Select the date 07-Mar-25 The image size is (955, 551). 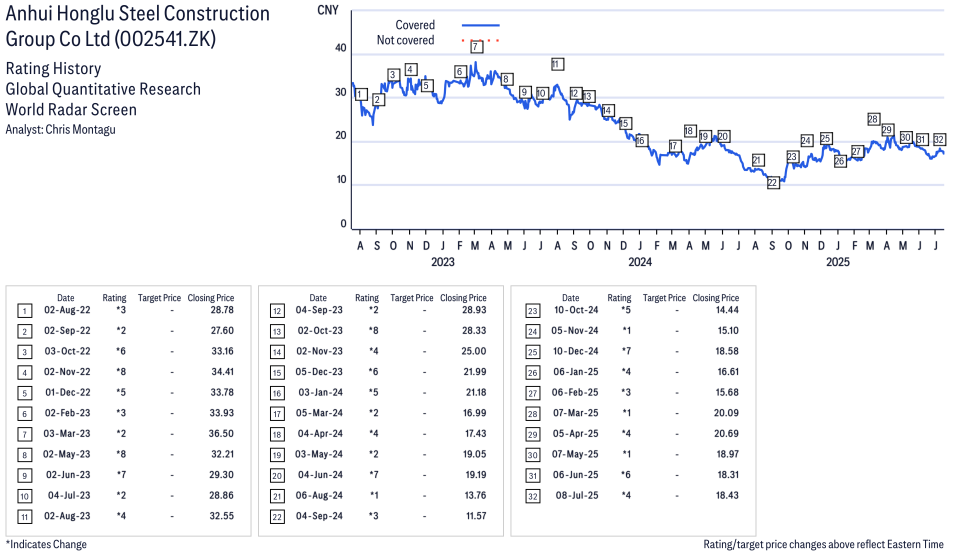point(576,413)
